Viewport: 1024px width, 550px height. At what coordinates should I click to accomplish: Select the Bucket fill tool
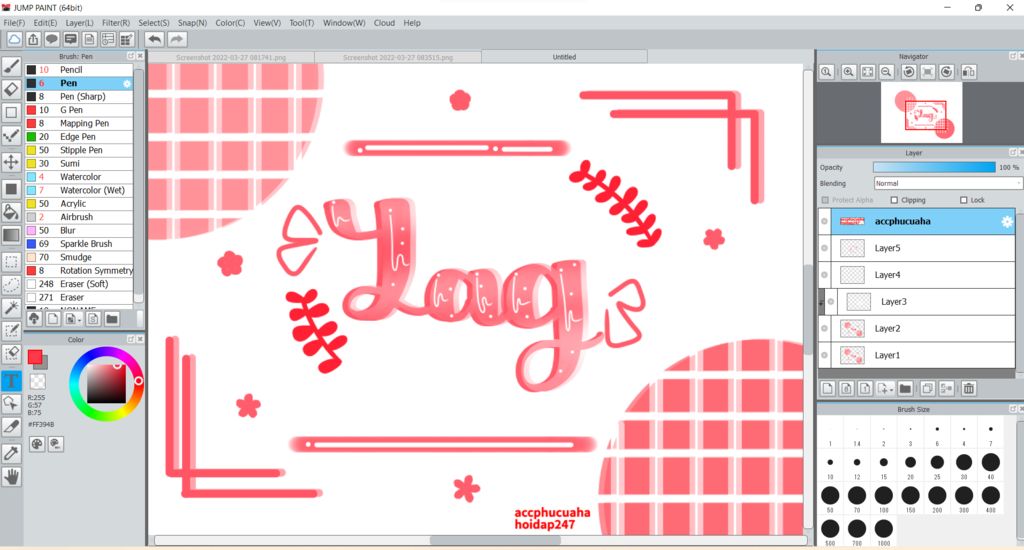(x=11, y=212)
